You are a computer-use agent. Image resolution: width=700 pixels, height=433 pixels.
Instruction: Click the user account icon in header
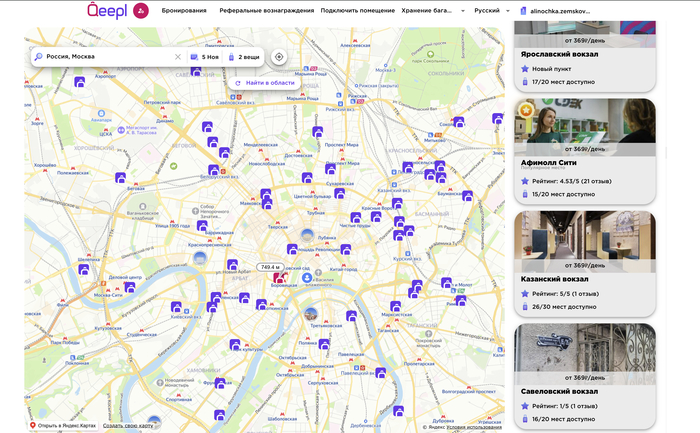[x=524, y=11]
